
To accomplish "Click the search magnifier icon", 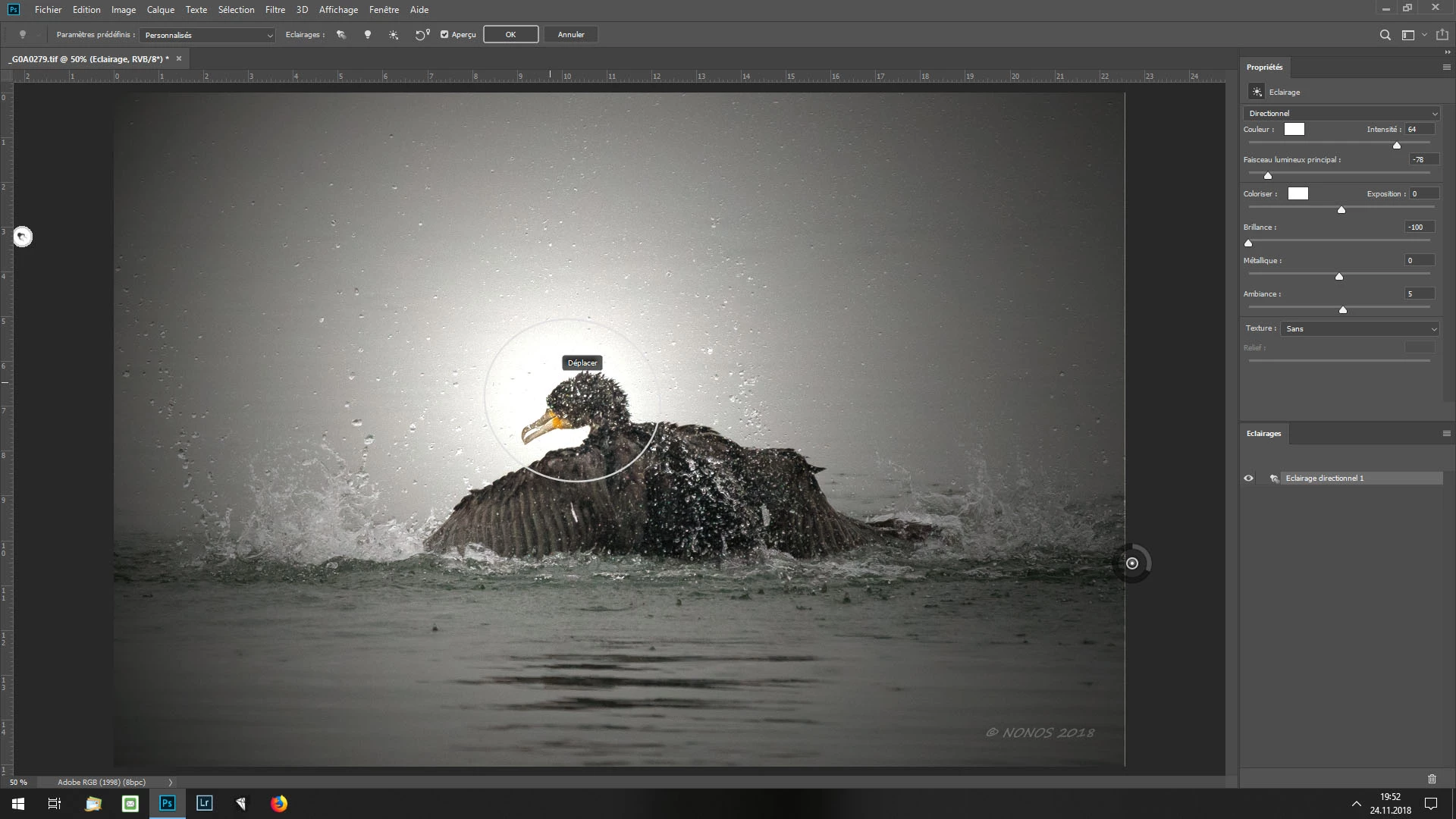I will pyautogui.click(x=1385, y=35).
